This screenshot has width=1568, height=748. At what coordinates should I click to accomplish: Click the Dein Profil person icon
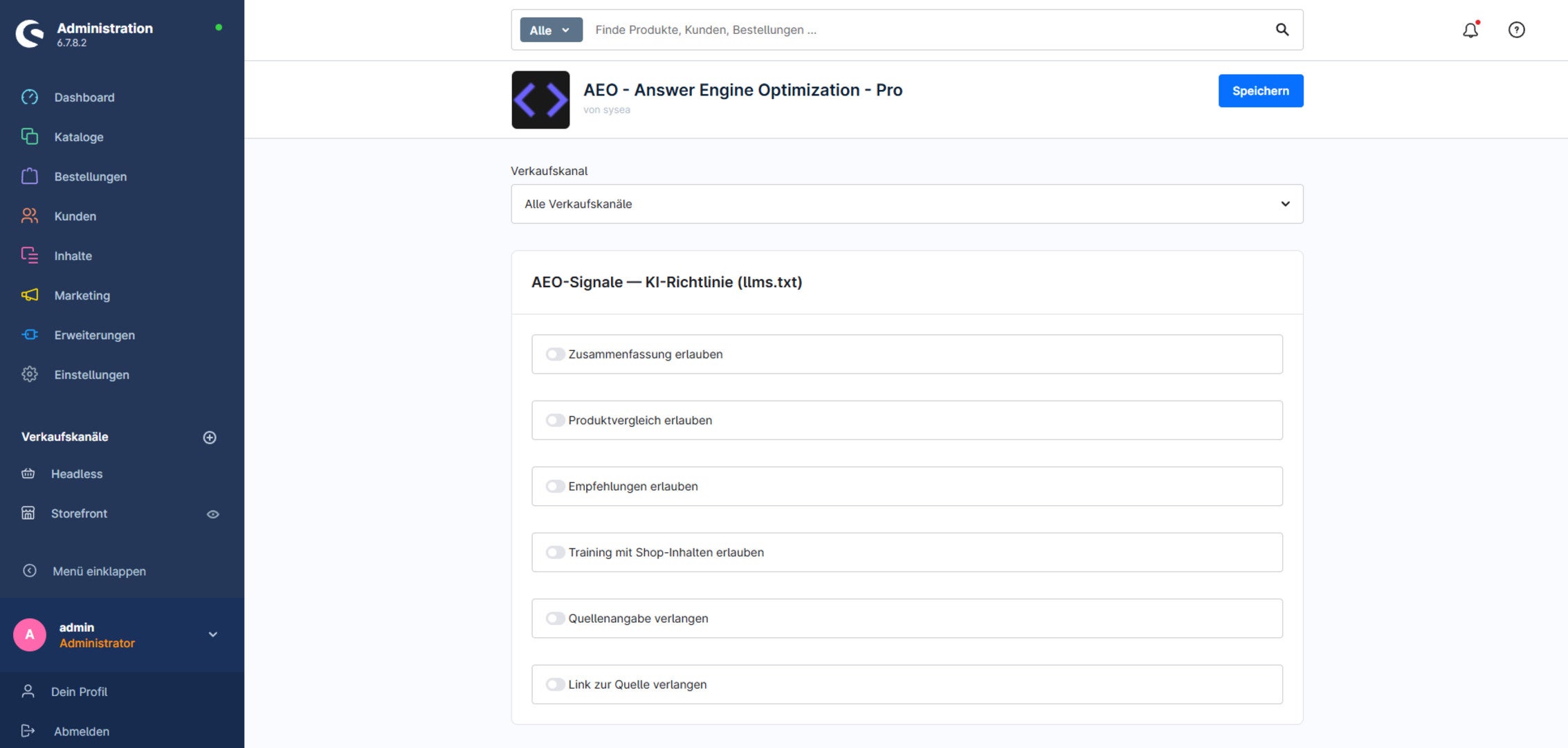(x=28, y=691)
